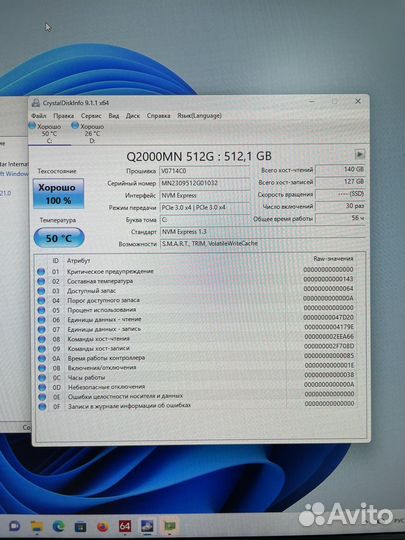Open File Explorer from the taskbar

(37, 526)
